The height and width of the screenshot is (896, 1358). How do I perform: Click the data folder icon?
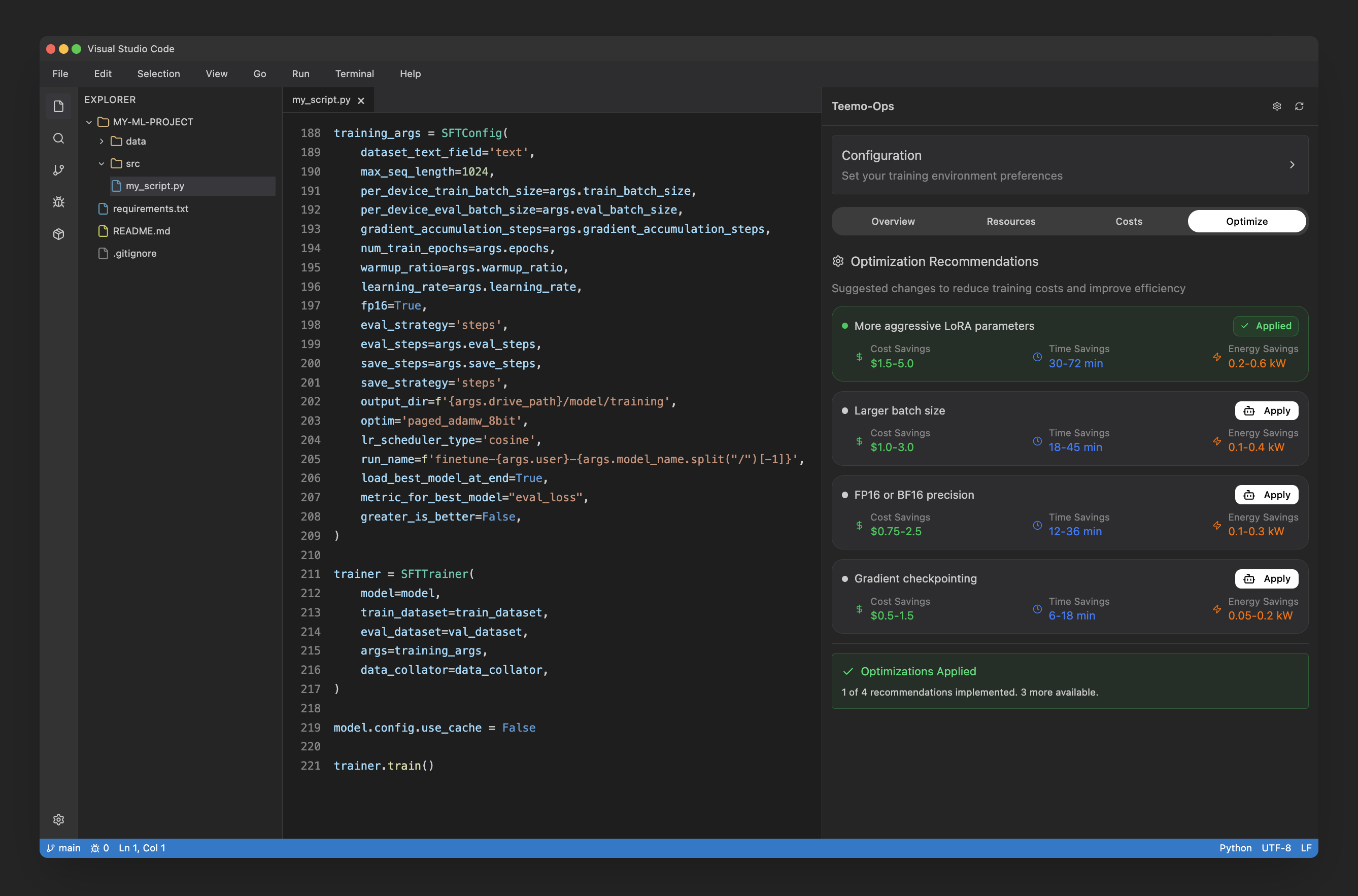[x=117, y=141]
